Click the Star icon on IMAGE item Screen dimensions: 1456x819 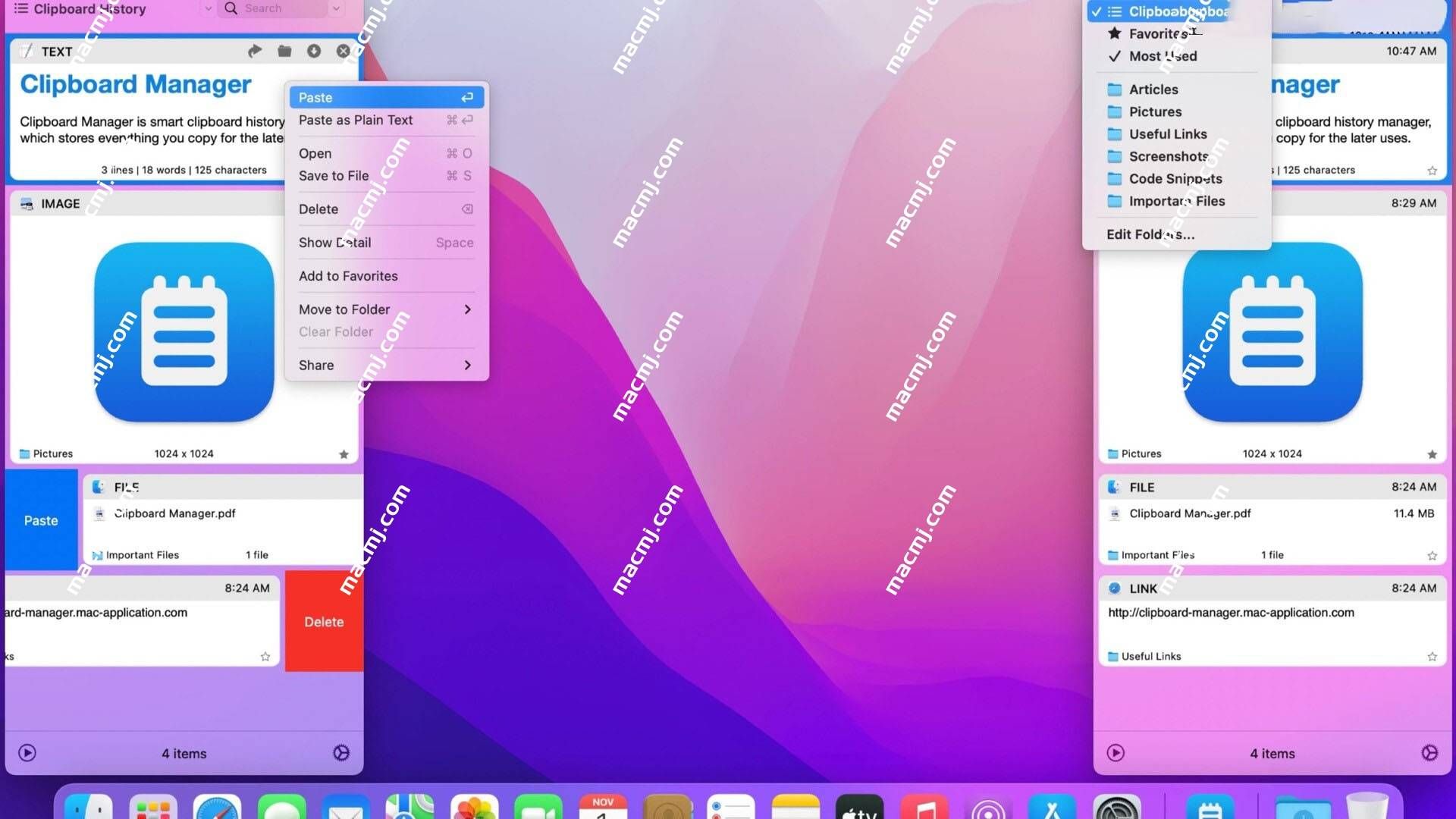[x=344, y=453]
